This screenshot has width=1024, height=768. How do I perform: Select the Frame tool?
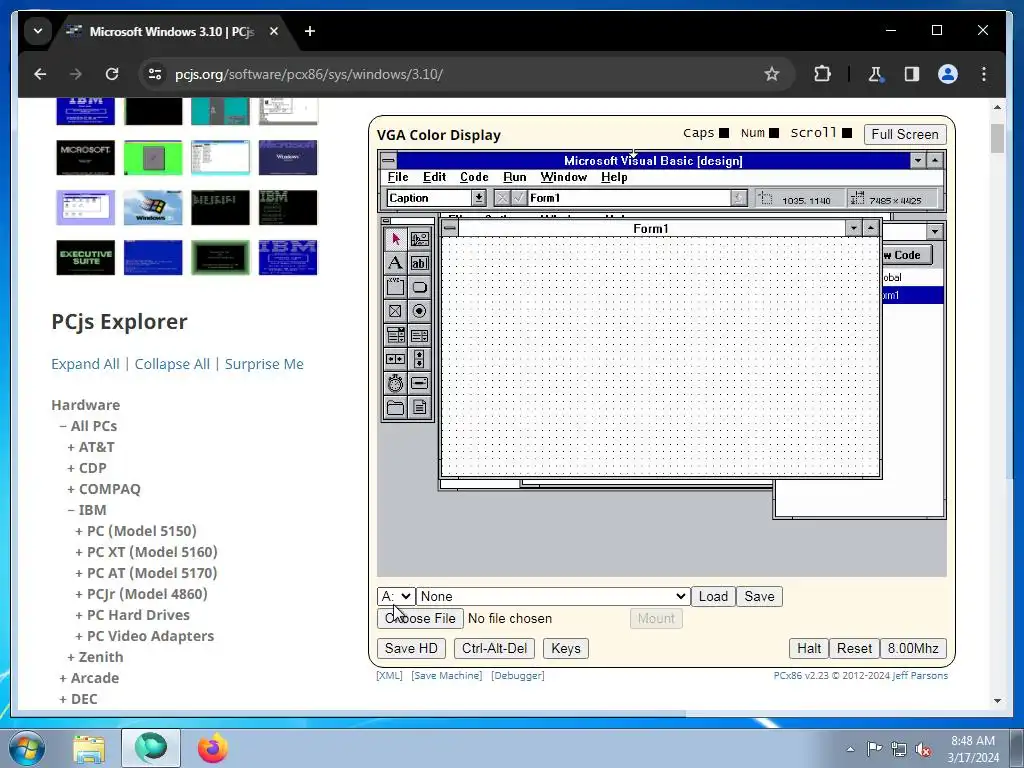(395, 287)
